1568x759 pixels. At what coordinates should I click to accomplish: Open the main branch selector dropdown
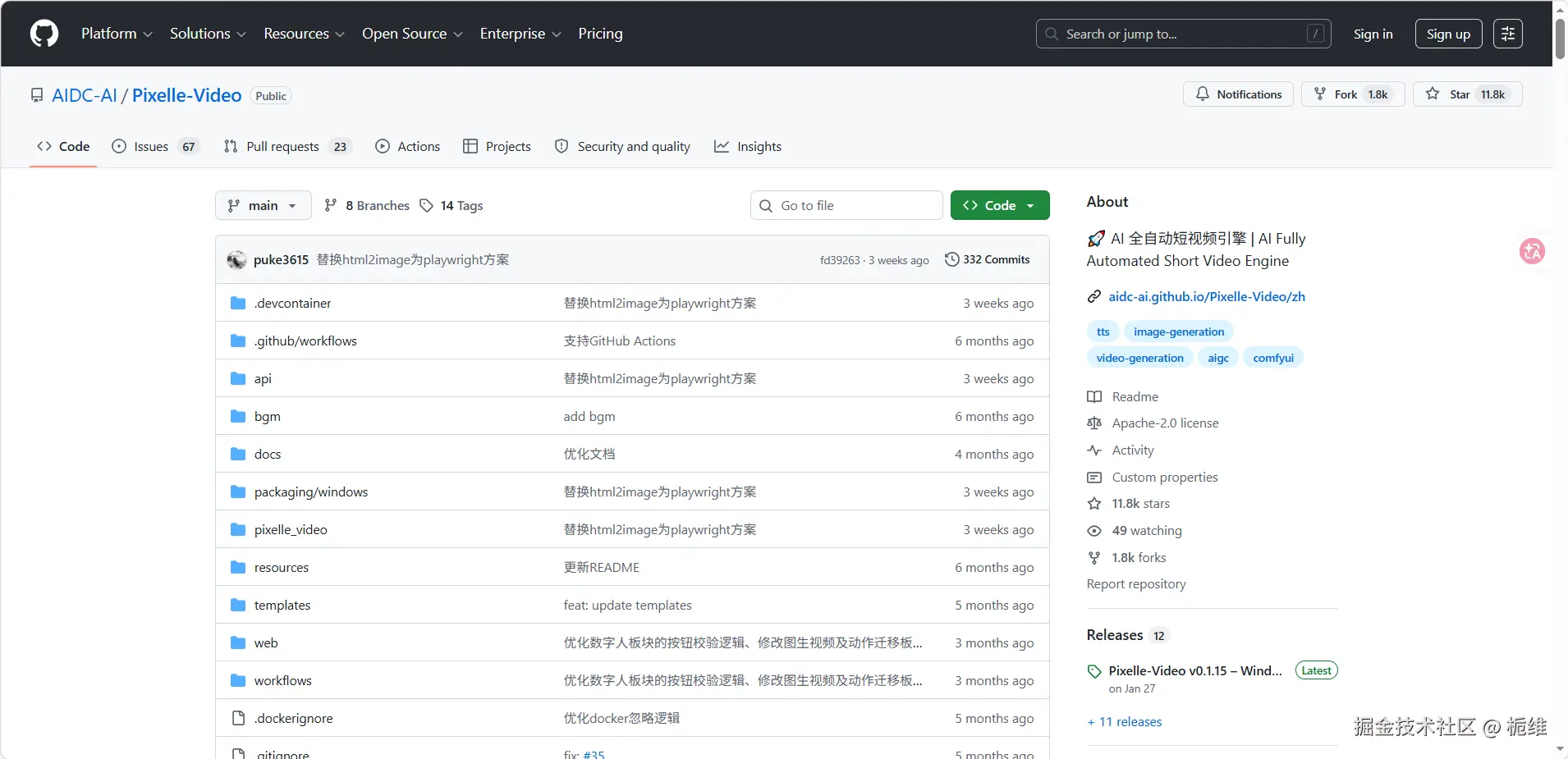point(264,205)
